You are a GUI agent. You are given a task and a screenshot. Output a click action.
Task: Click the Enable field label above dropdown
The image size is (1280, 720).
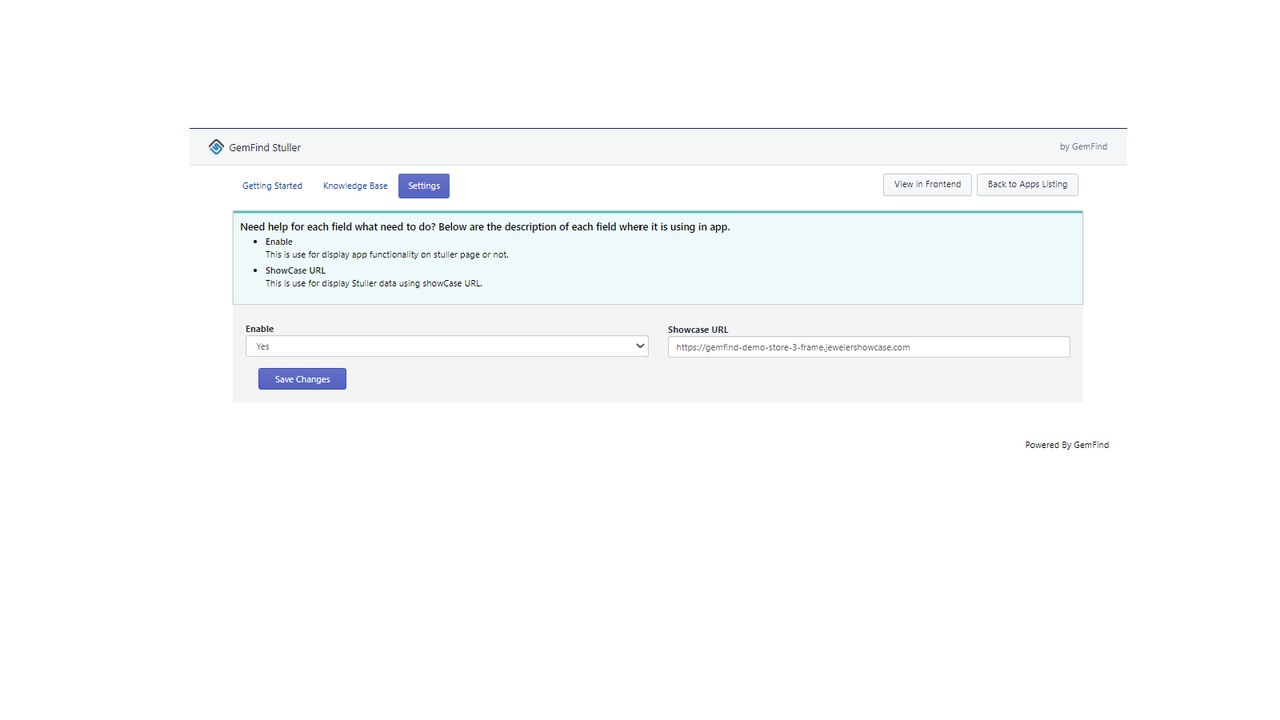point(260,329)
